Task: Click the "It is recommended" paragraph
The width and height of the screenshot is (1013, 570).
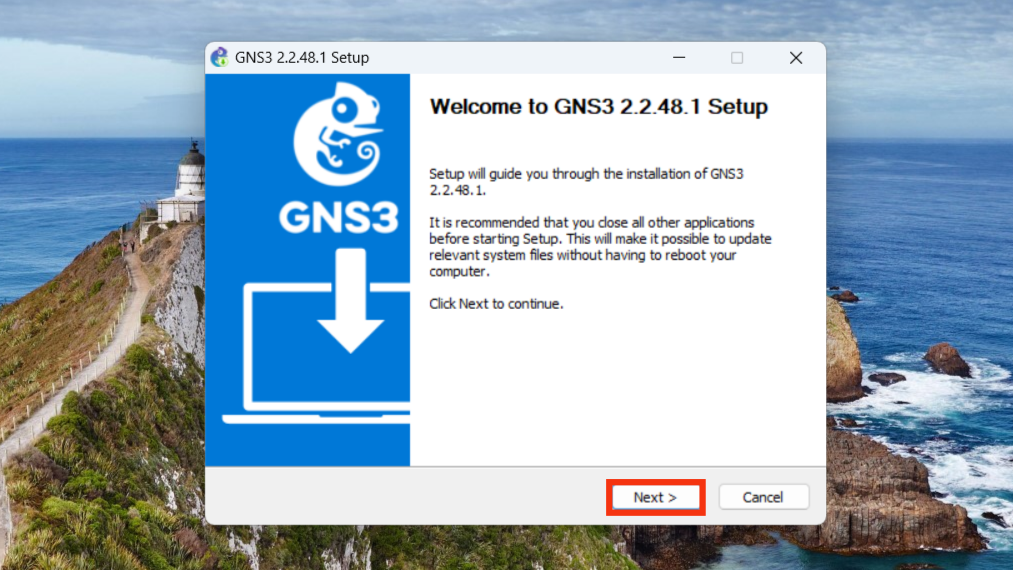Action: (598, 247)
